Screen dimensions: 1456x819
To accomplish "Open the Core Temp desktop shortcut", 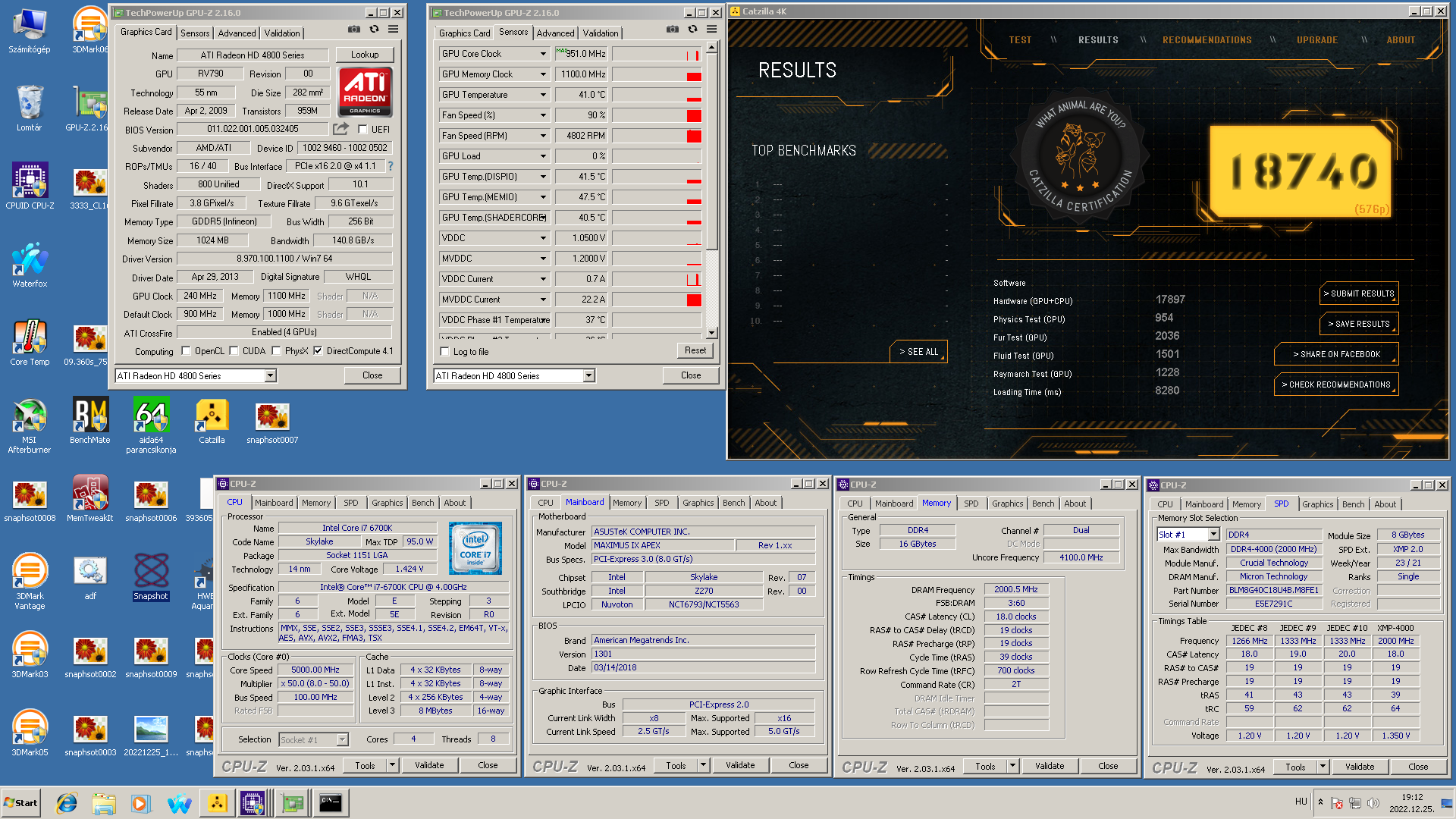I will (30, 343).
